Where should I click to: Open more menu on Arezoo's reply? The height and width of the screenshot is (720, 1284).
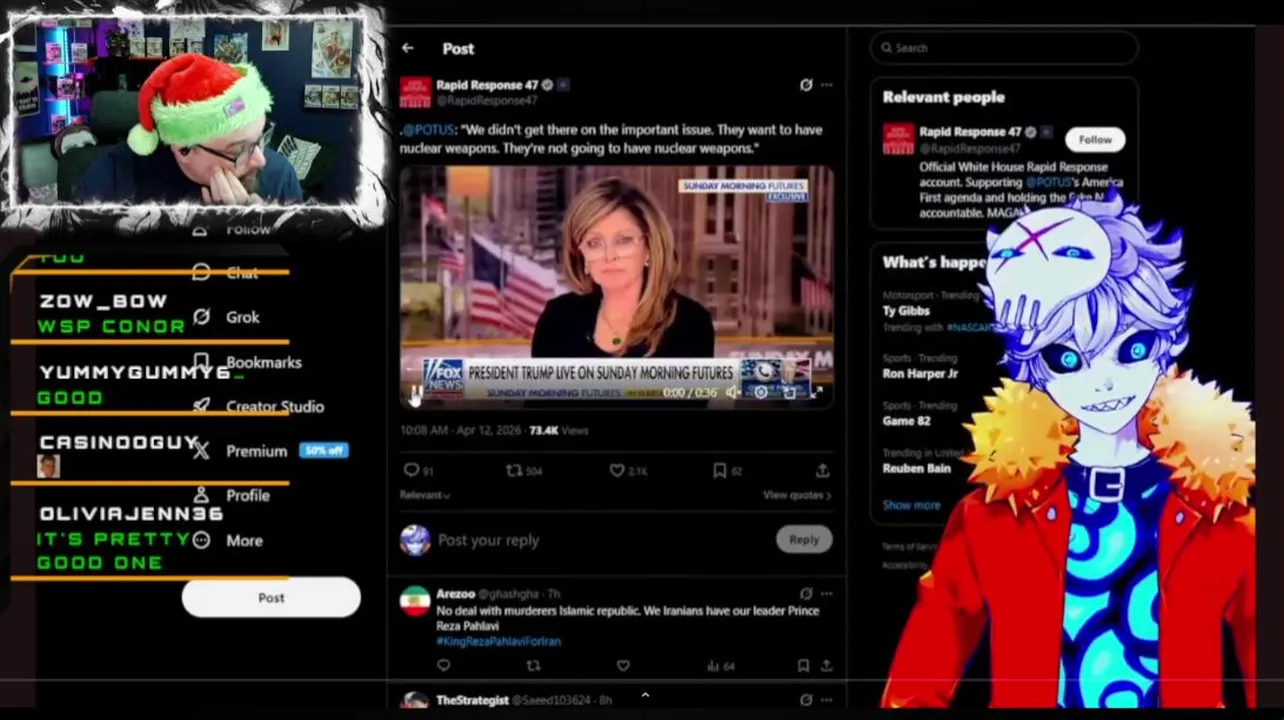[x=826, y=594]
